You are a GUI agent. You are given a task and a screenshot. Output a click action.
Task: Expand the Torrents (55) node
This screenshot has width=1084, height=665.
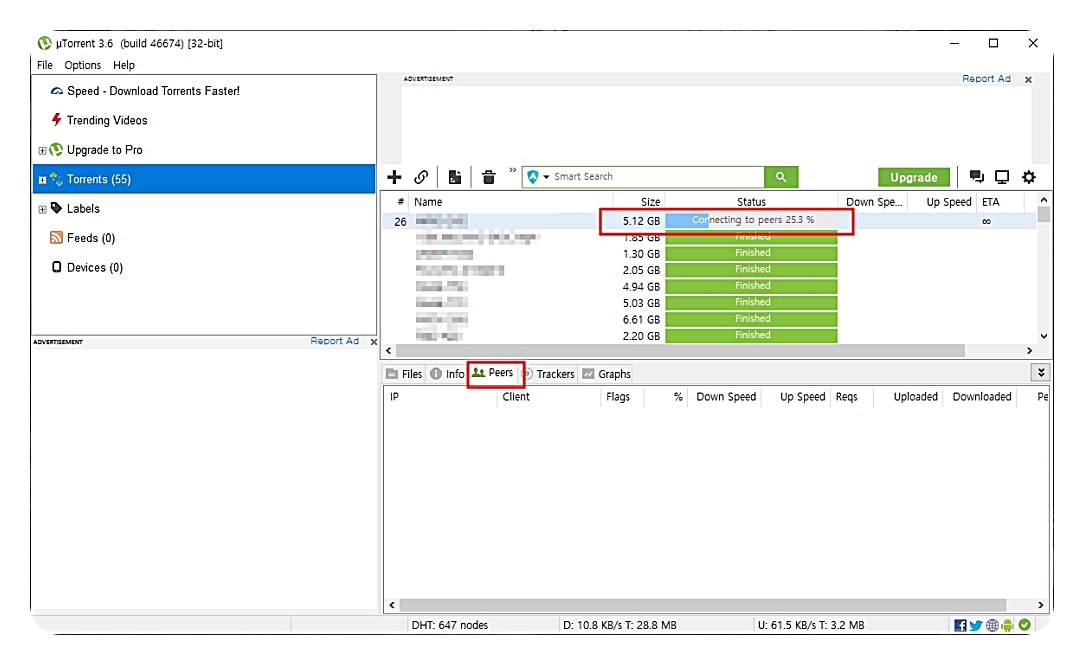42,180
